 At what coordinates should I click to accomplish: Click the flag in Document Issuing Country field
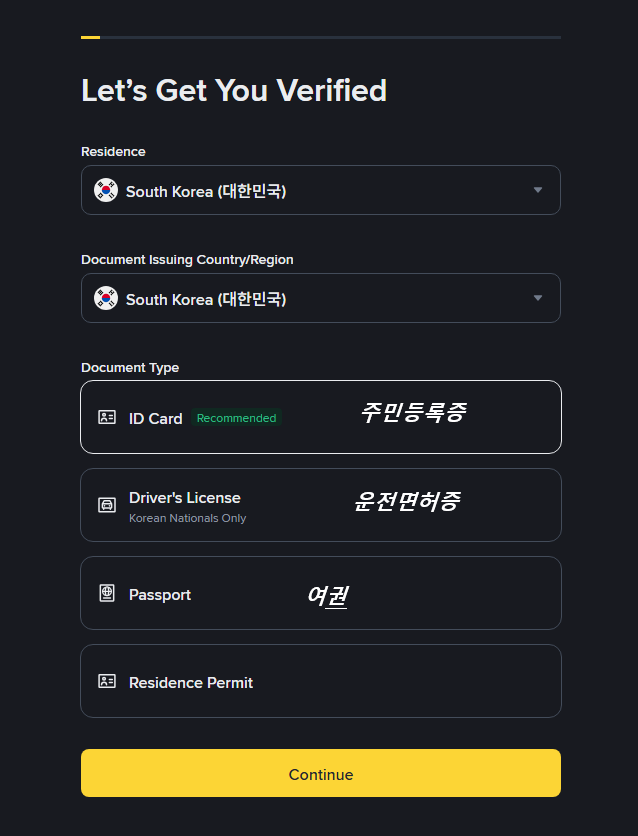[106, 298]
